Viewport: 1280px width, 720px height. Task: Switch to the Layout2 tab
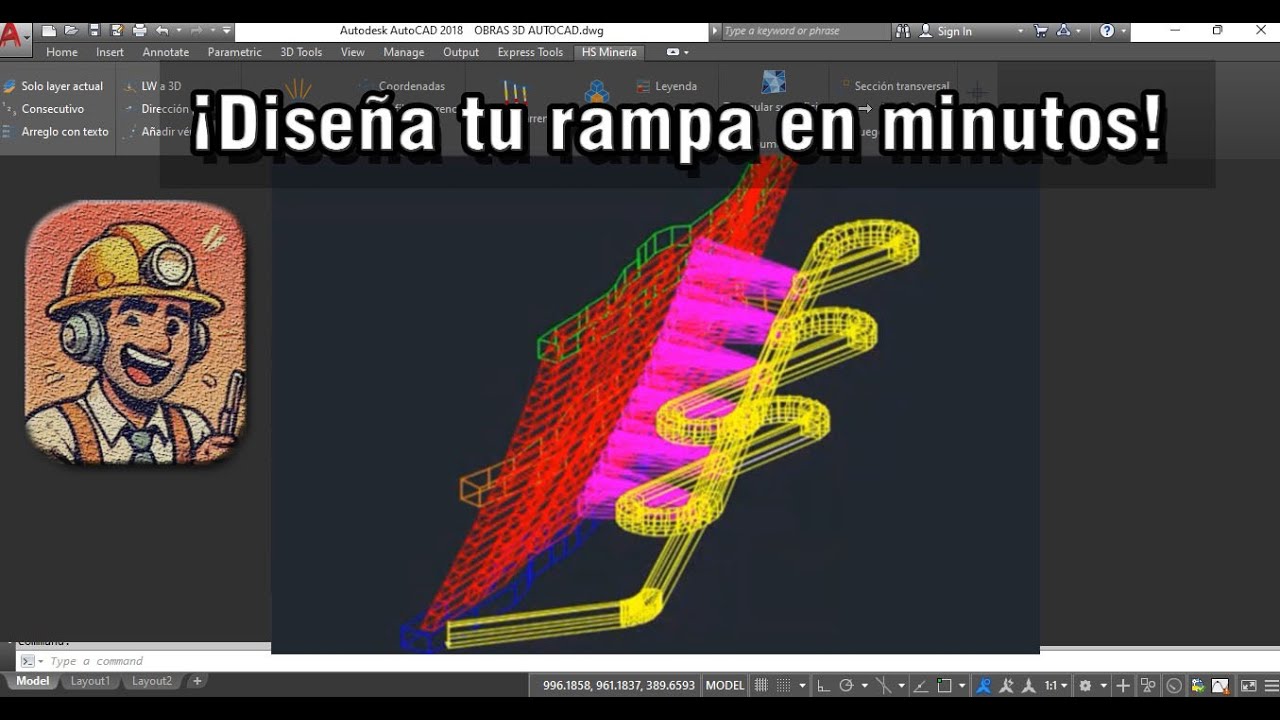[152, 681]
